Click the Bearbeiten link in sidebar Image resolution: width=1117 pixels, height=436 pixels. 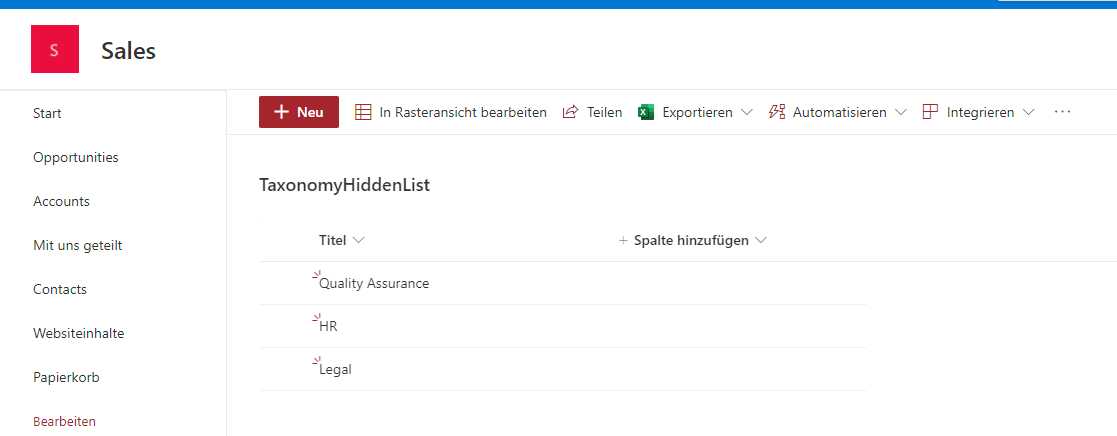64,421
